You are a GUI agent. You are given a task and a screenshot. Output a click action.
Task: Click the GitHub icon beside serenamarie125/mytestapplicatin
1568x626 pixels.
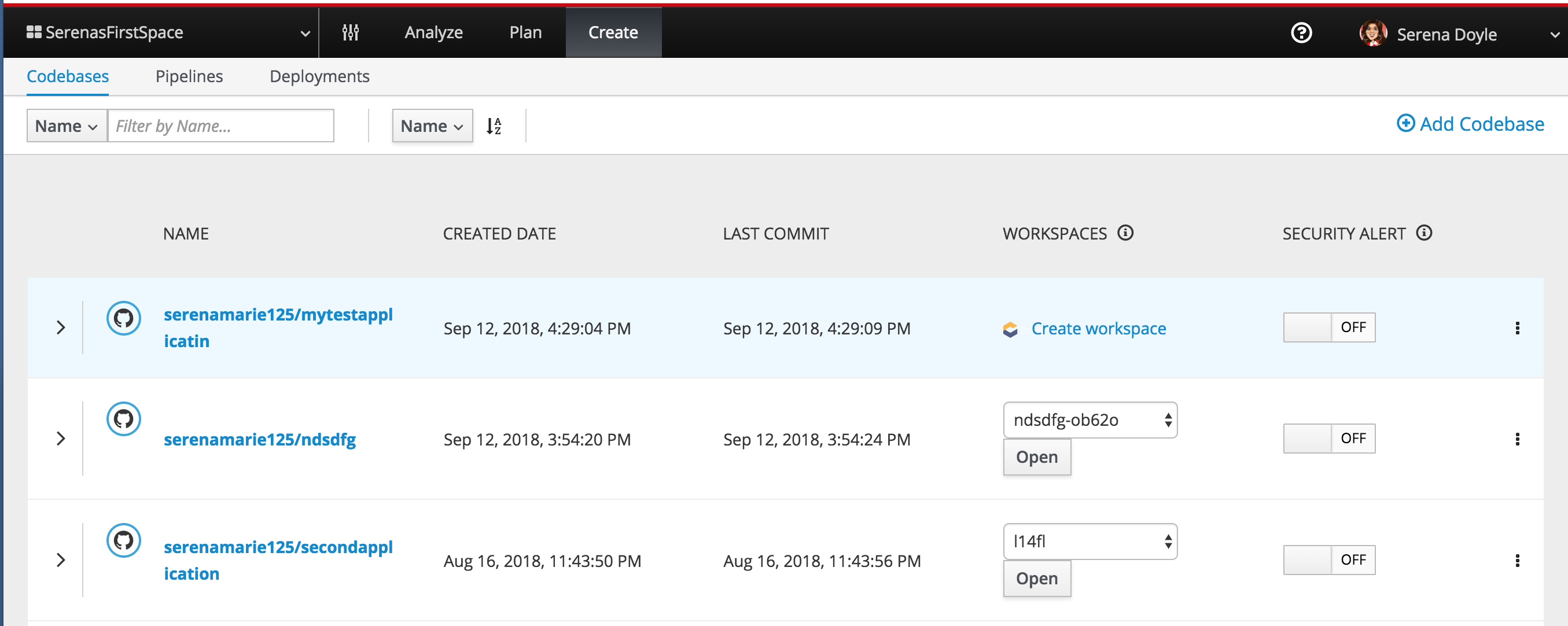[124, 318]
